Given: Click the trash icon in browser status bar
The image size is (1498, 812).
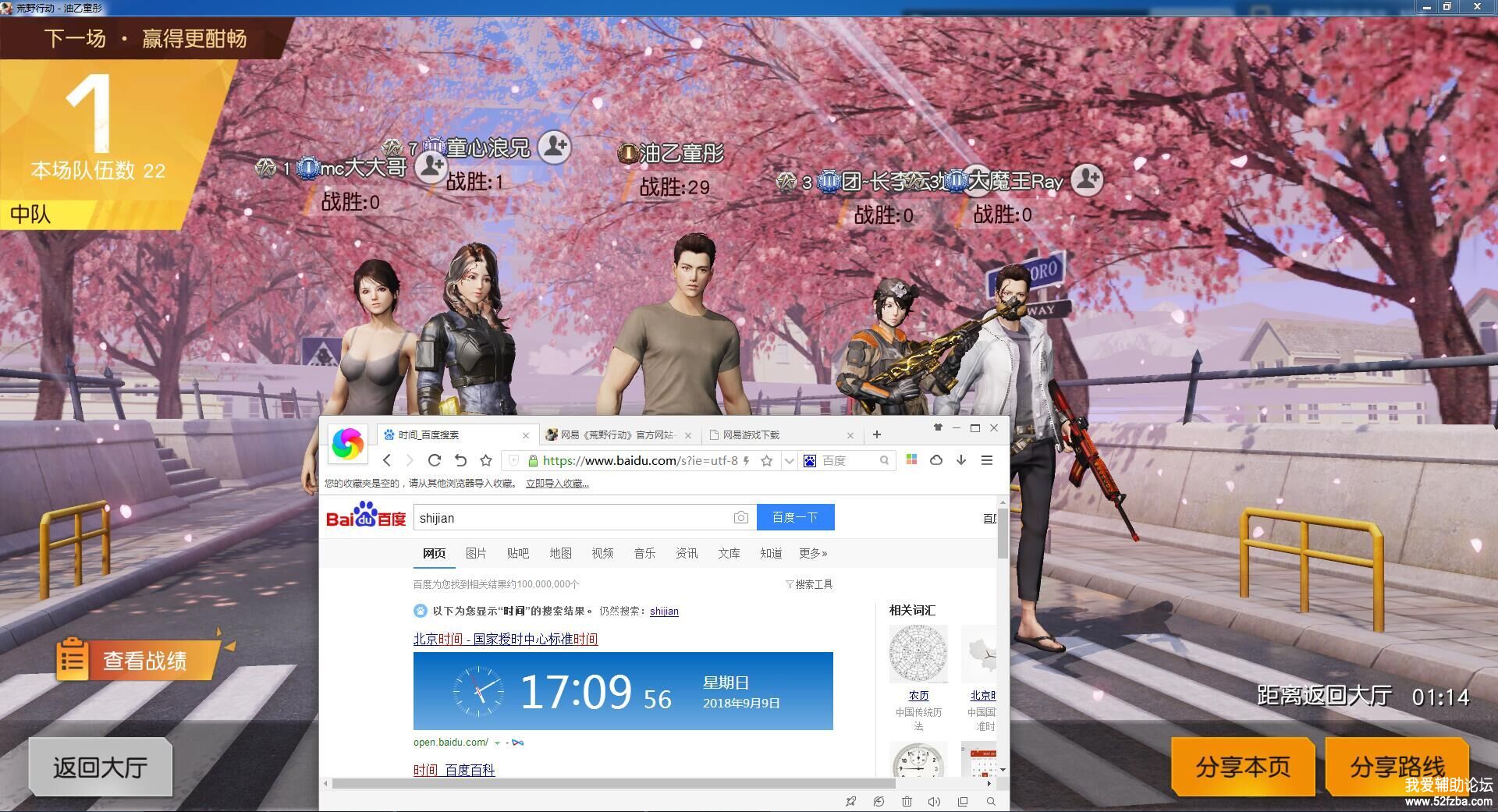Looking at the screenshot, I should pos(907,801).
